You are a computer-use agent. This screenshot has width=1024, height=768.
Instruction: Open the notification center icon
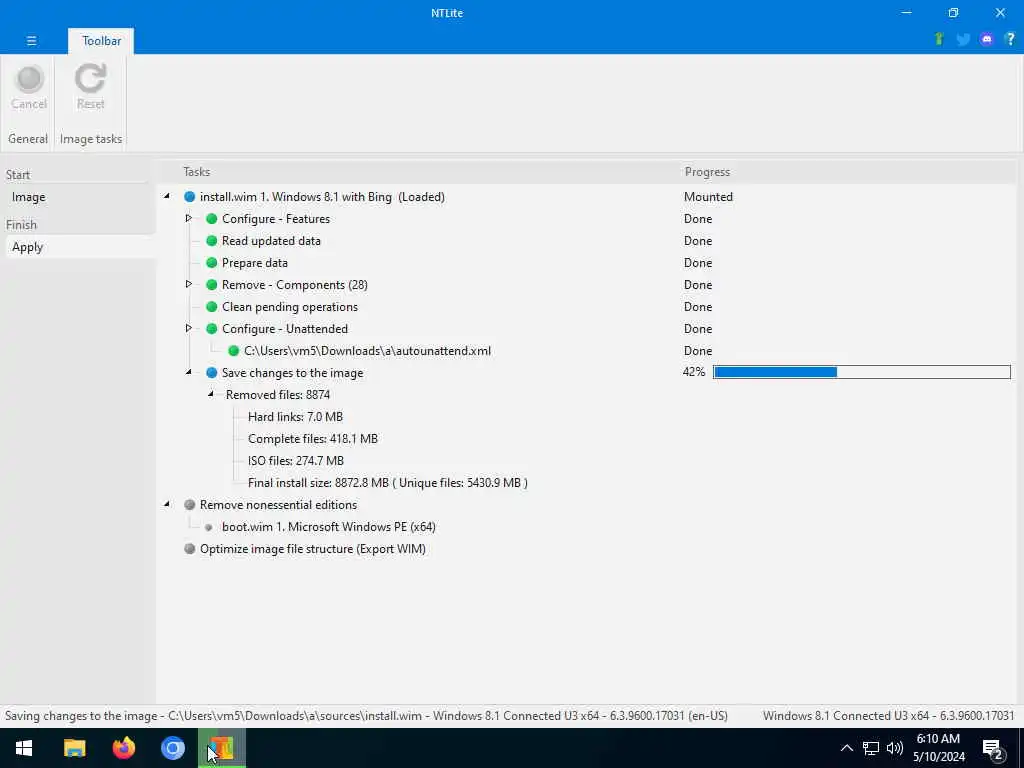click(994, 749)
